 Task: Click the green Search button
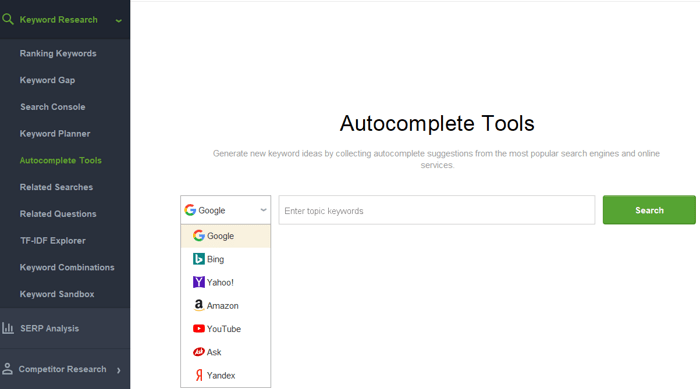[649, 210]
